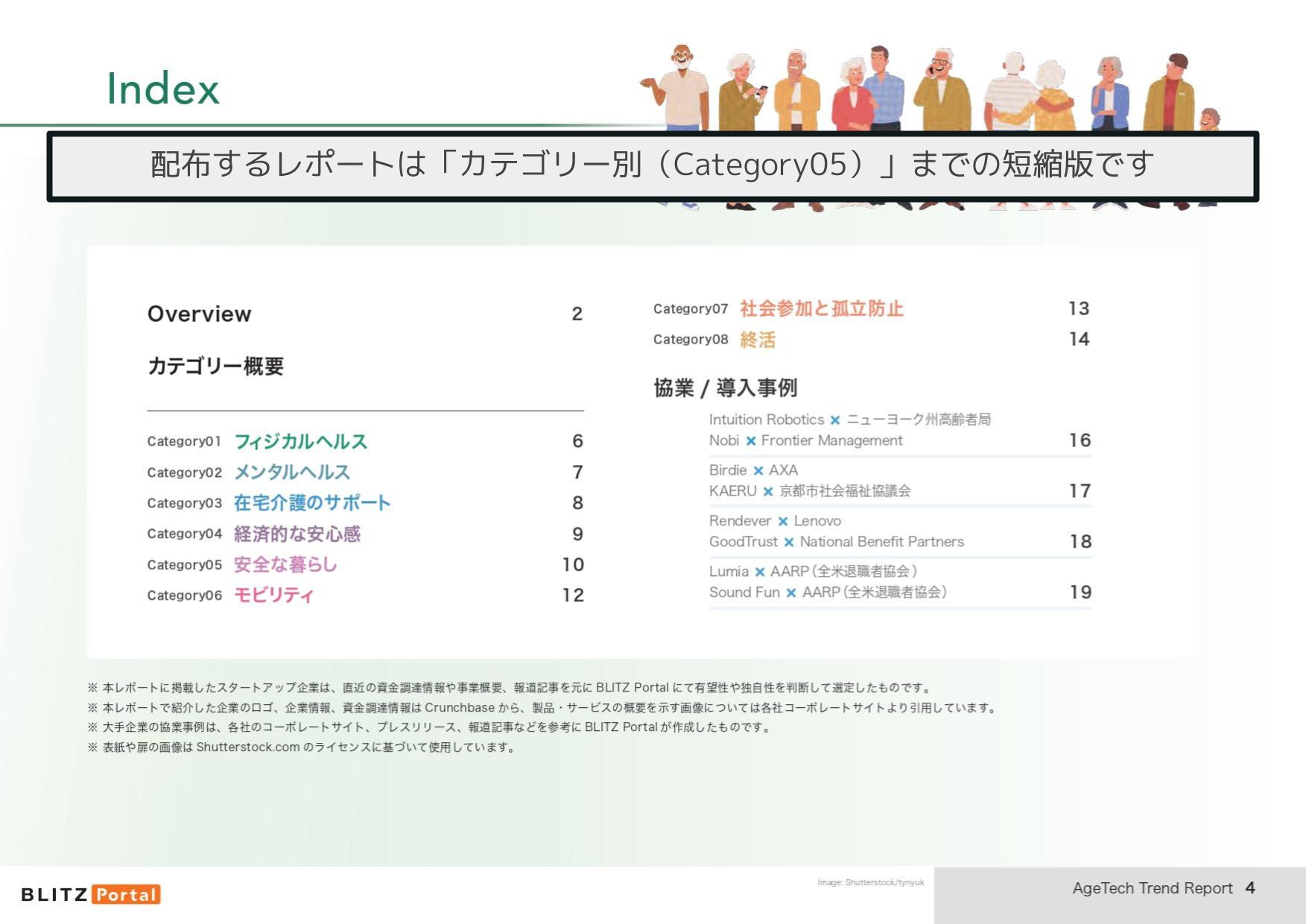Click page number 12 for Category06
The height and width of the screenshot is (924, 1306).
coord(573,595)
